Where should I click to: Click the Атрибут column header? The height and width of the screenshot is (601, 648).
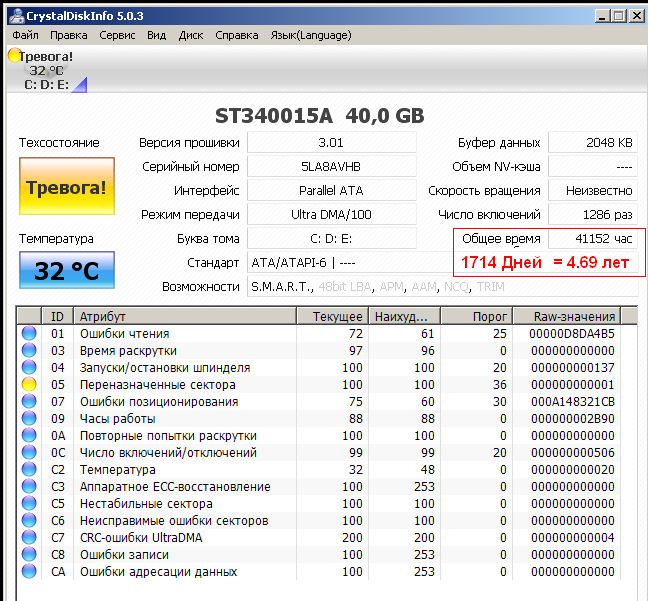185,316
